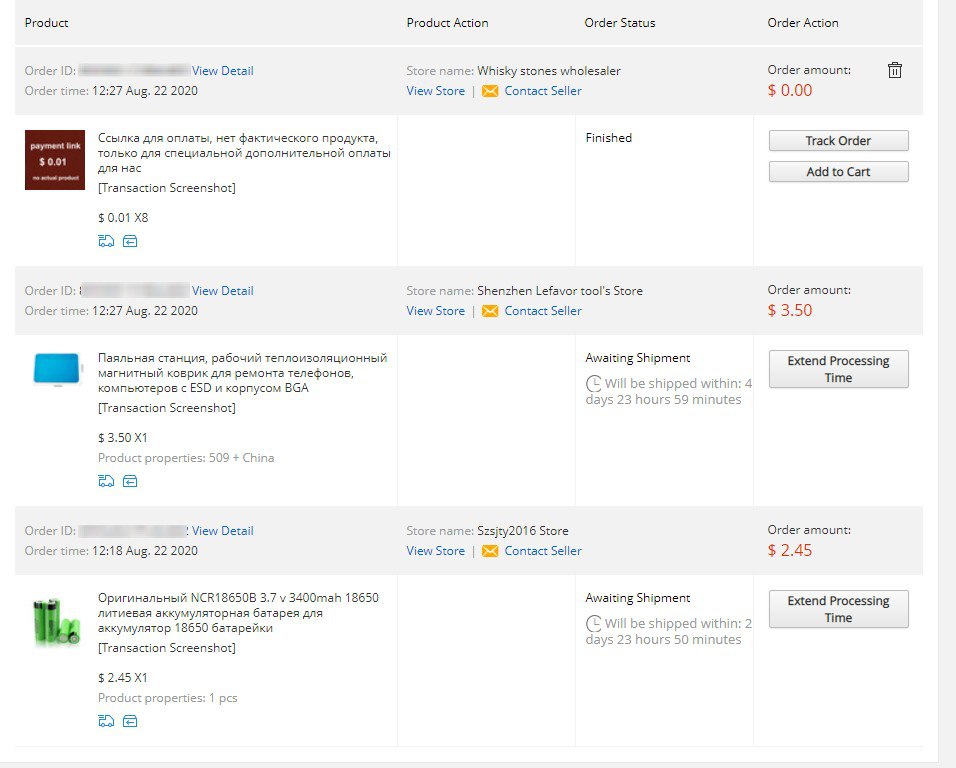Click the return arrow icon under soldering mat product
Image resolution: width=956 pixels, height=768 pixels.
pos(130,482)
